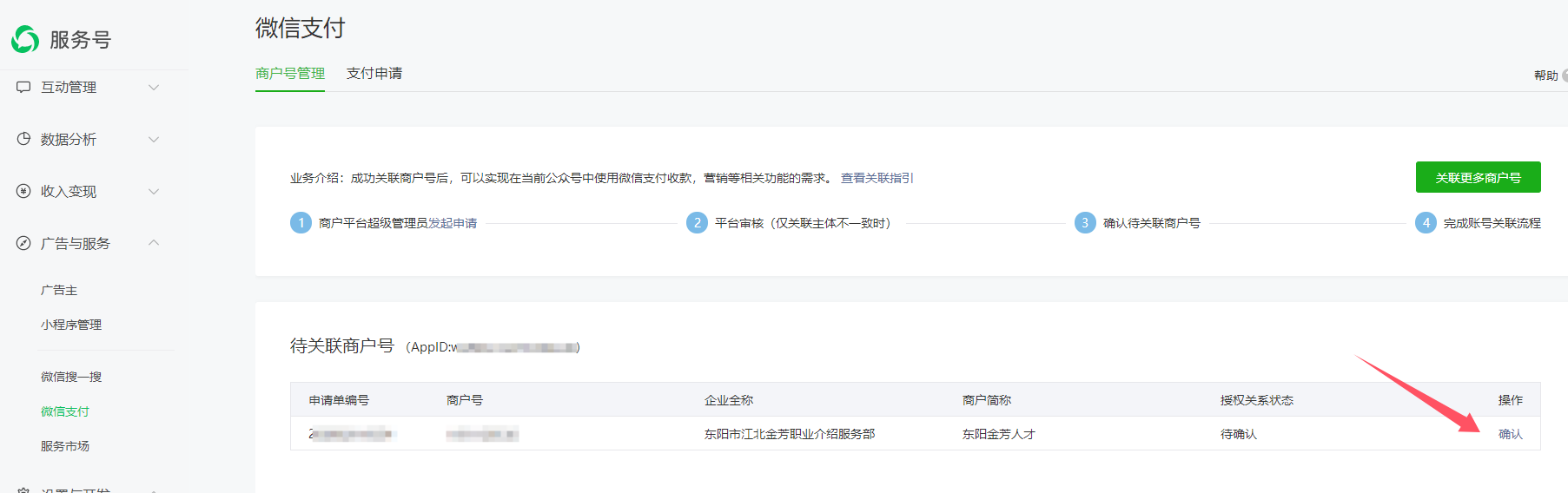Click the 收入变现 yen coin icon
This screenshot has height=493, width=1568.
(x=23, y=191)
